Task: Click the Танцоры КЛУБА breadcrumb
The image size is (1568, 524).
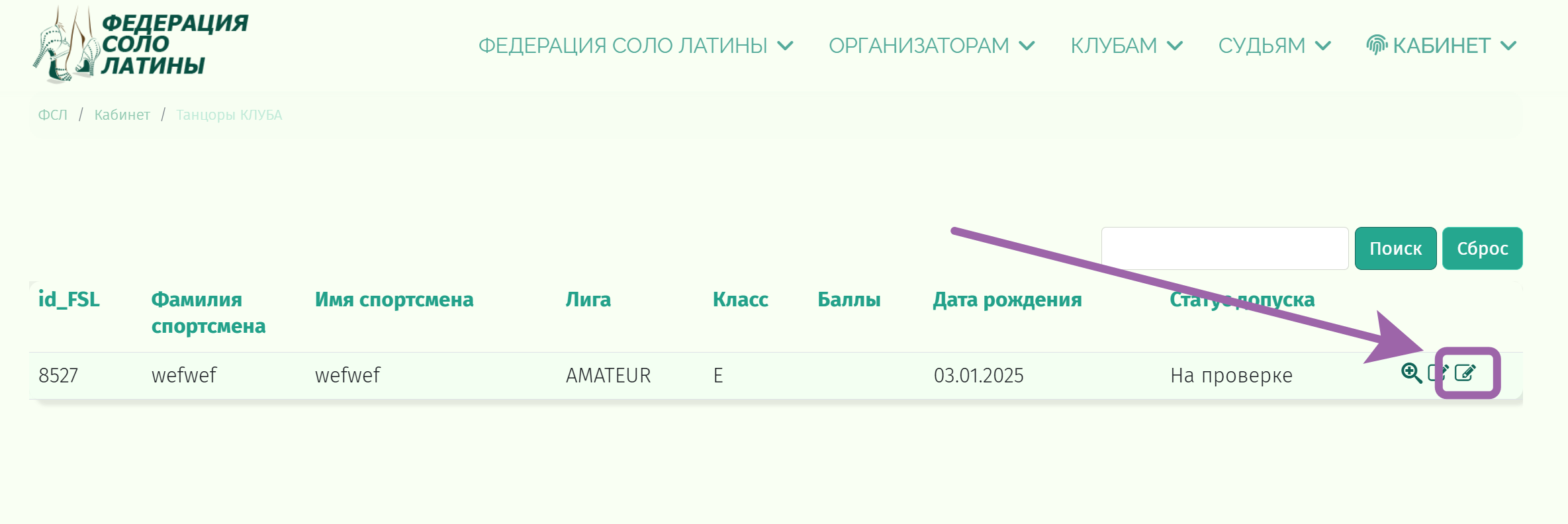Action: tap(229, 115)
